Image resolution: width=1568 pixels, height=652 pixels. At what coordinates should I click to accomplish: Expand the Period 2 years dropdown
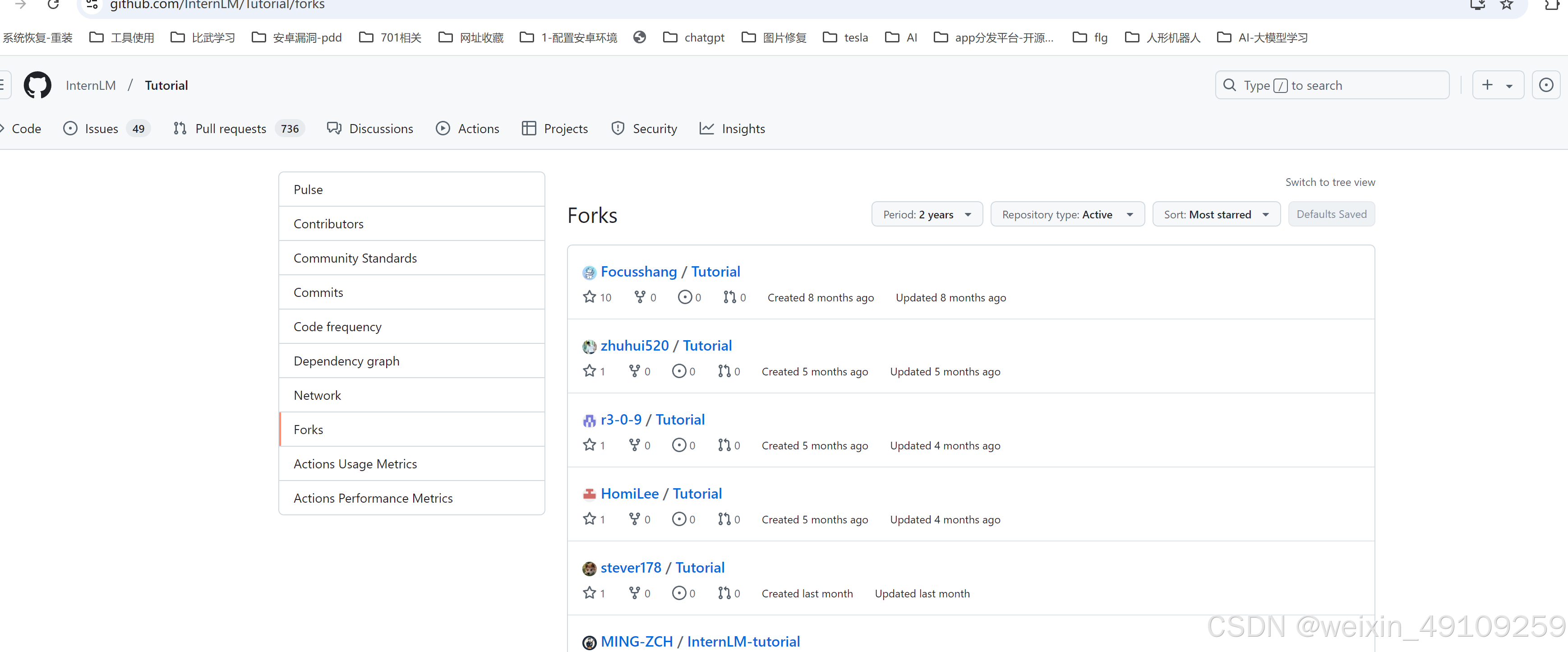point(927,214)
